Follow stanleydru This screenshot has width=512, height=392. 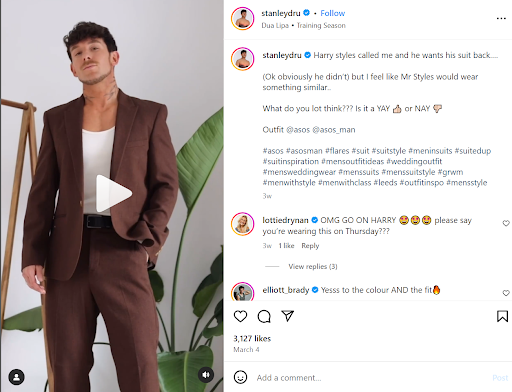tap(332, 13)
